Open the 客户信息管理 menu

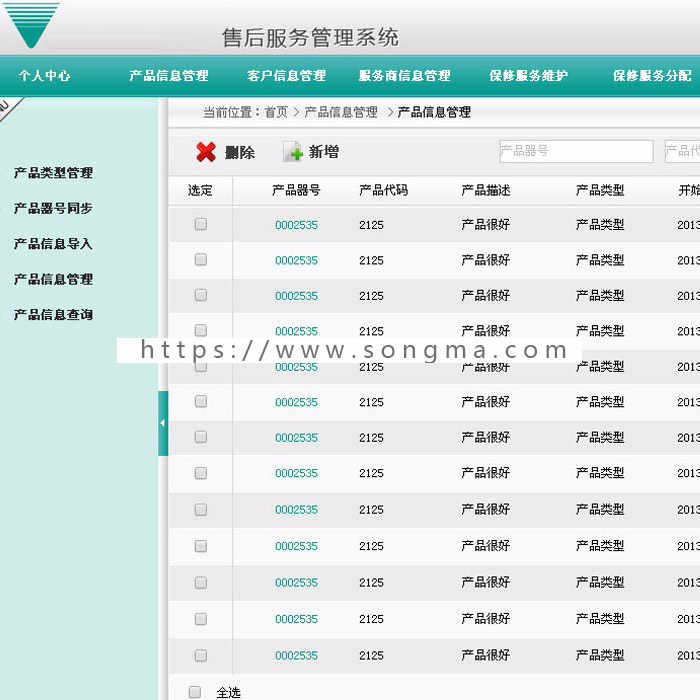pos(287,75)
